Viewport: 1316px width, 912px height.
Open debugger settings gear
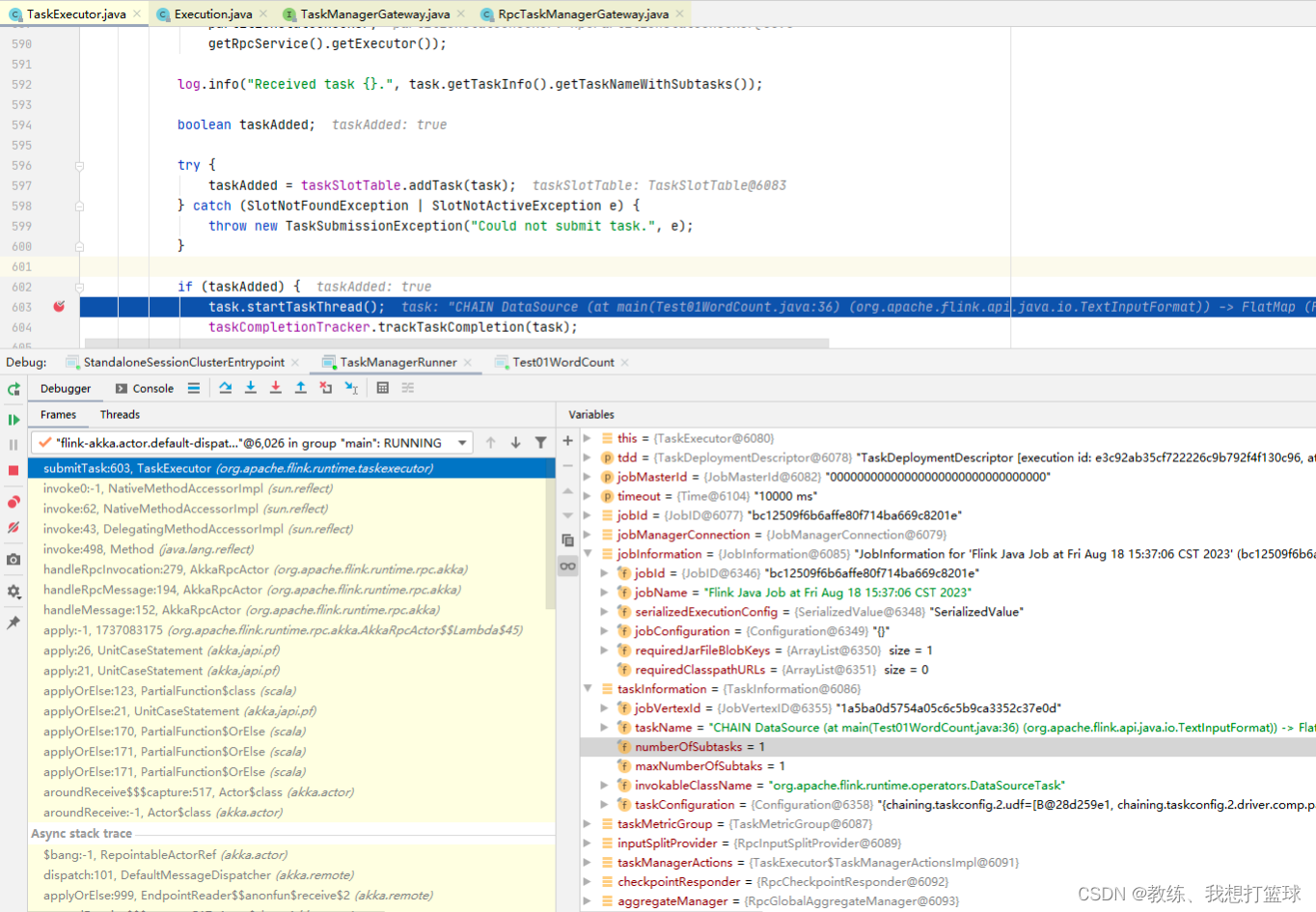[14, 591]
